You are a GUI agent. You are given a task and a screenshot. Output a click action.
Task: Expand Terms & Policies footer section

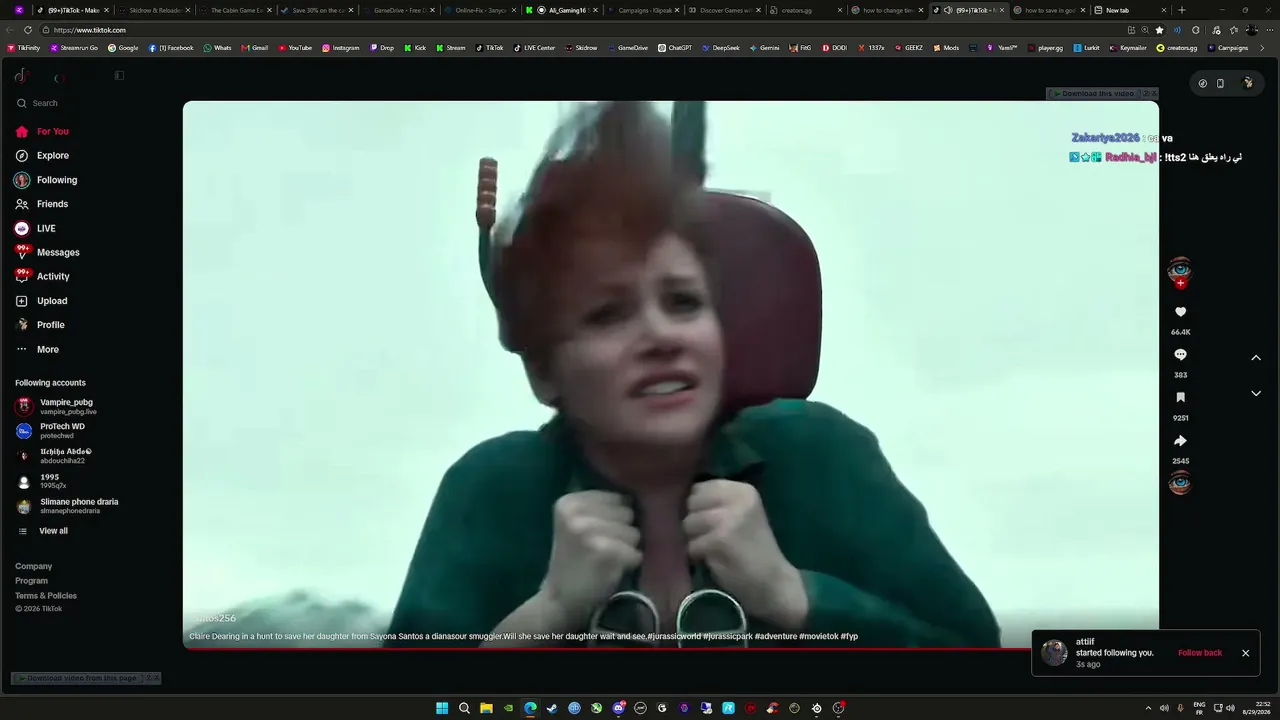(x=46, y=595)
